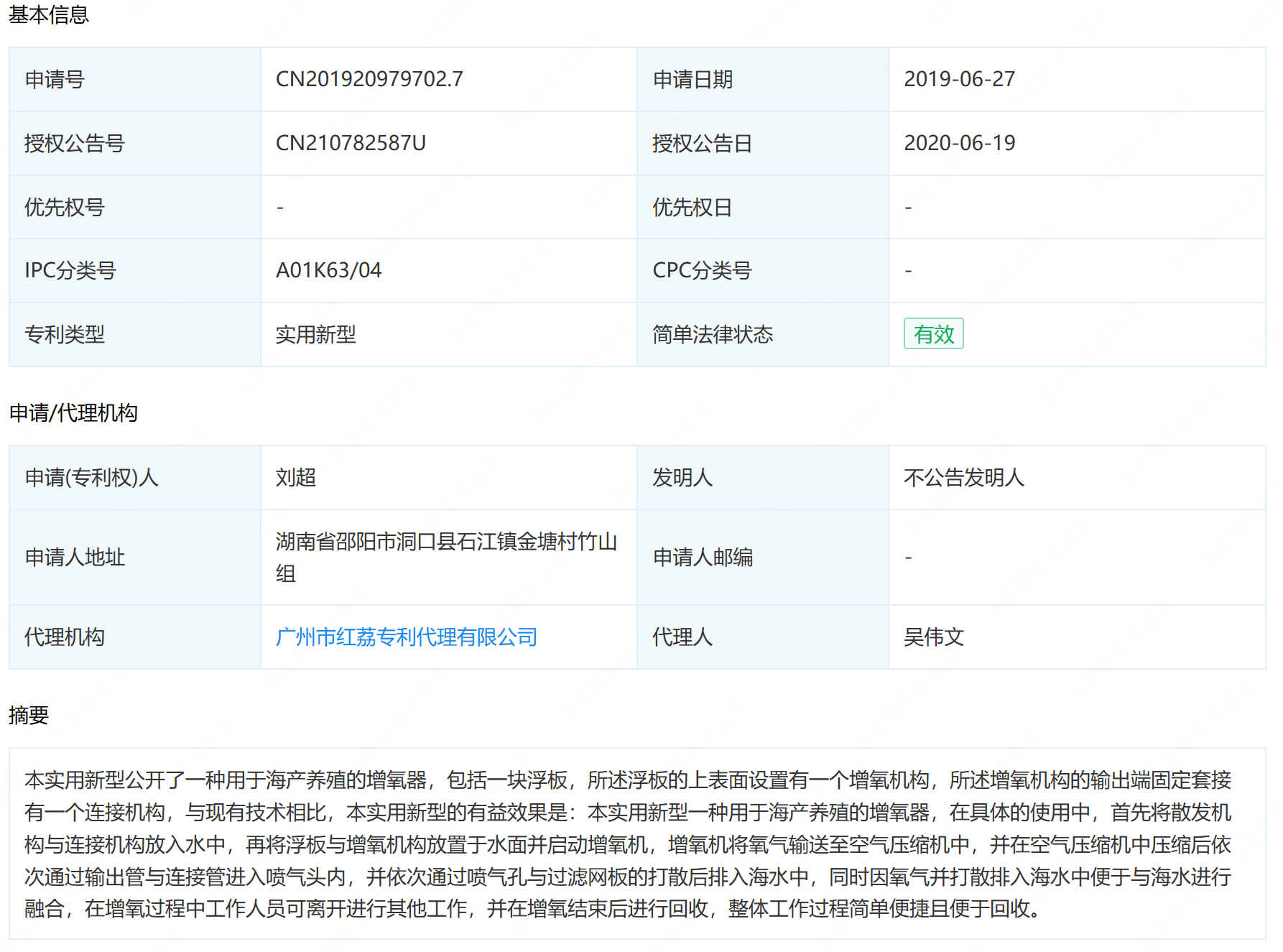
Task: Click the IPC value A01K63/04
Action: (329, 270)
